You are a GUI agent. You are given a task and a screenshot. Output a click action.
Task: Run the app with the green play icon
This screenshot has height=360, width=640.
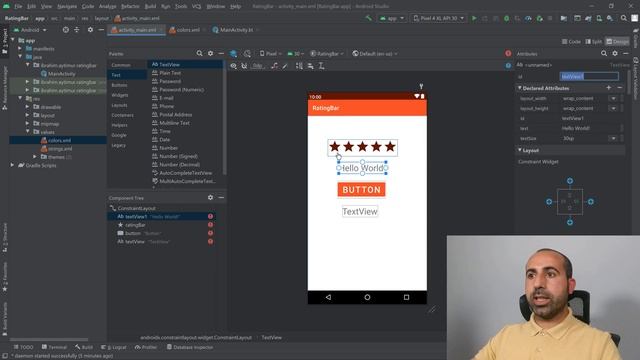[x=474, y=18]
